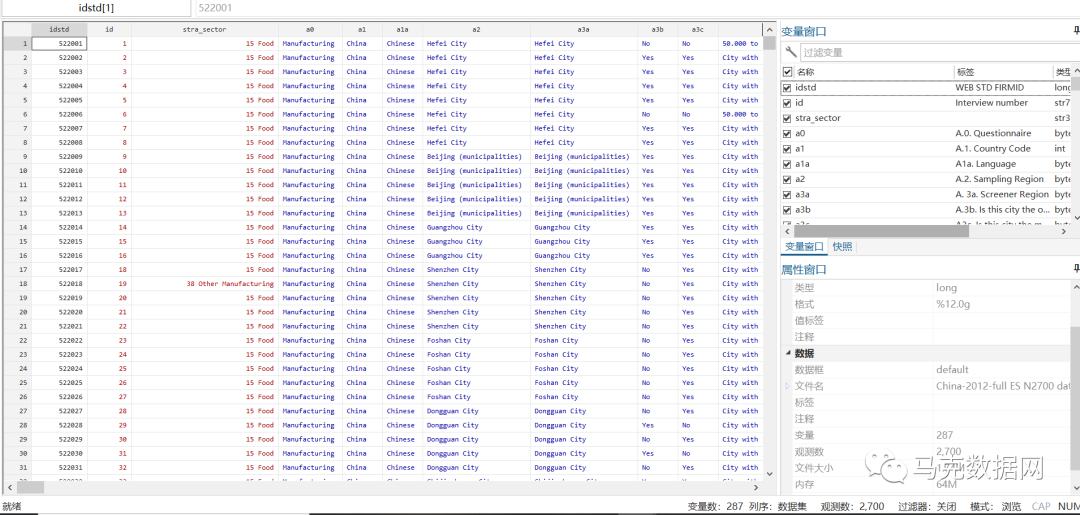Uncheck the id variable checkbox
The width and height of the screenshot is (1080, 515).
pos(787,103)
